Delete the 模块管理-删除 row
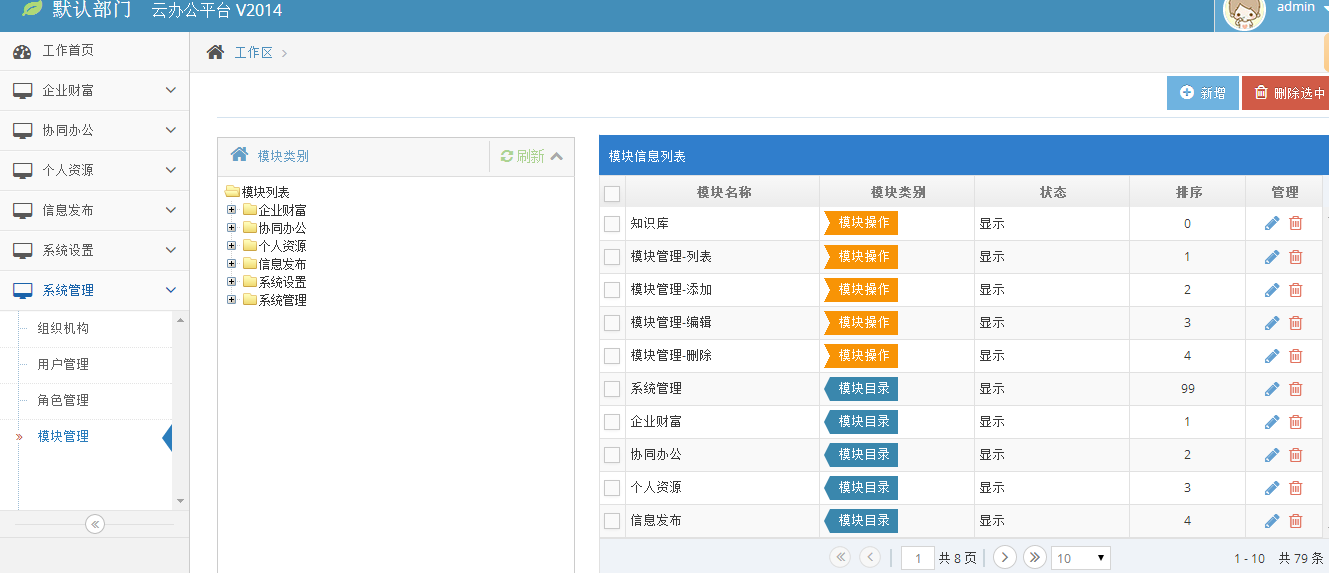 [x=1296, y=356]
